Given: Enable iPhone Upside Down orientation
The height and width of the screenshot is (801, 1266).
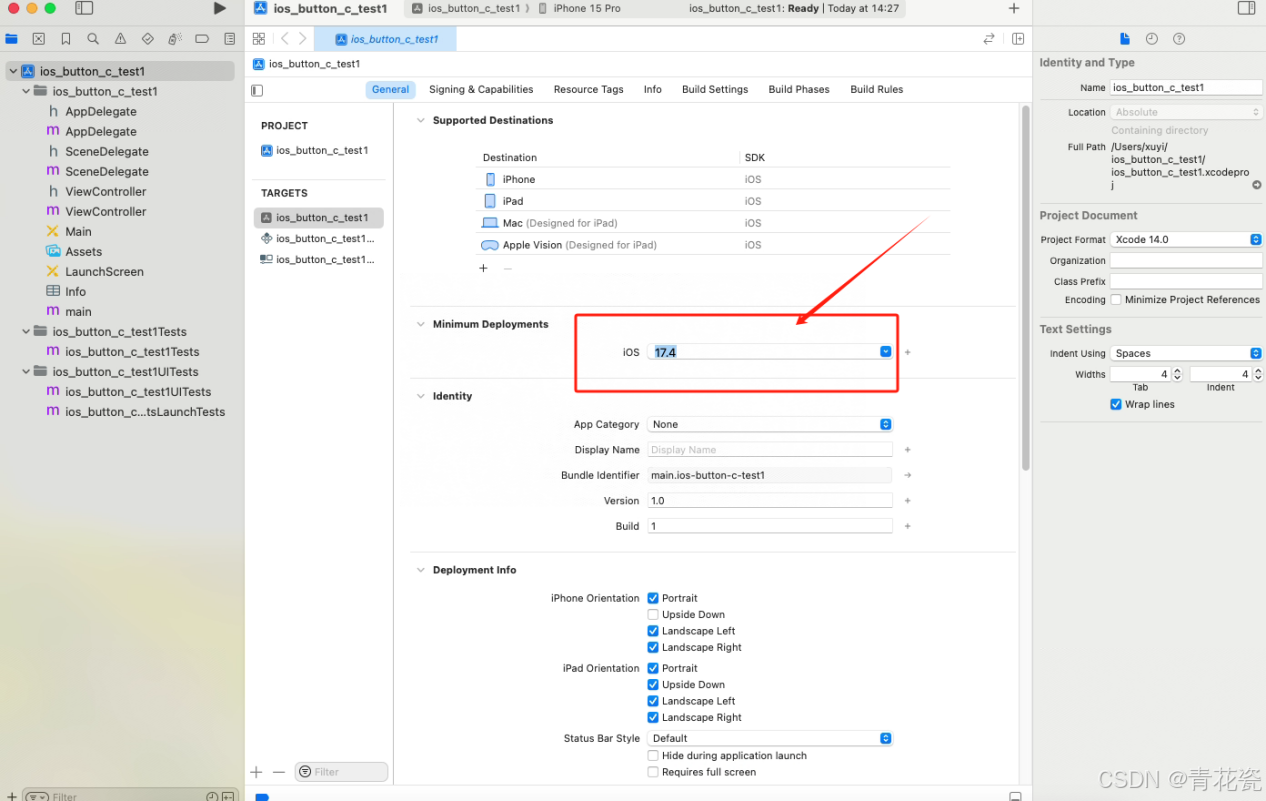Looking at the screenshot, I should click(x=653, y=615).
